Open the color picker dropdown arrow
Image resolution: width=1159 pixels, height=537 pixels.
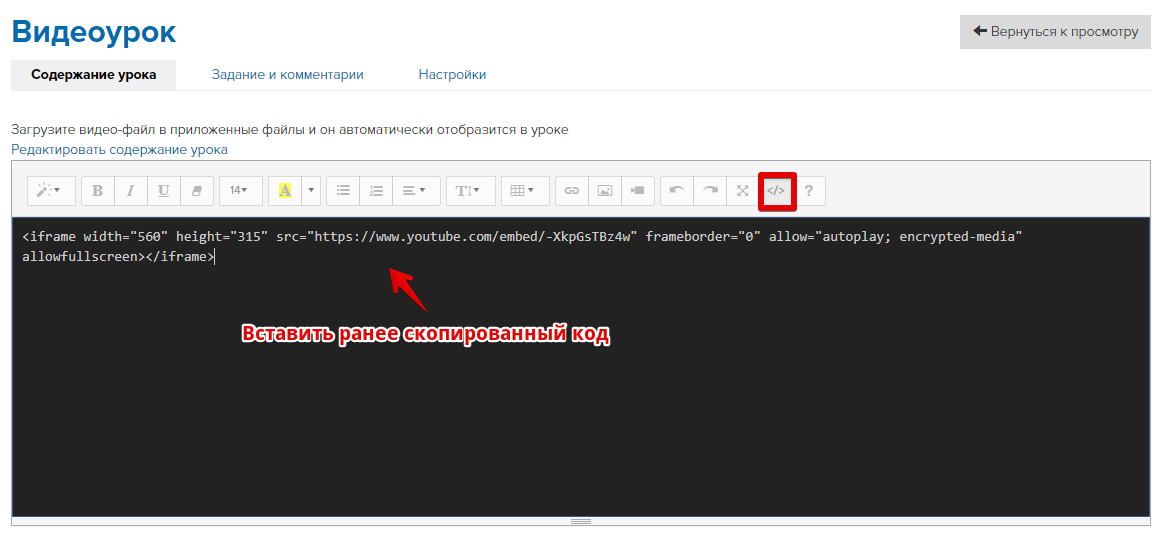click(310, 191)
